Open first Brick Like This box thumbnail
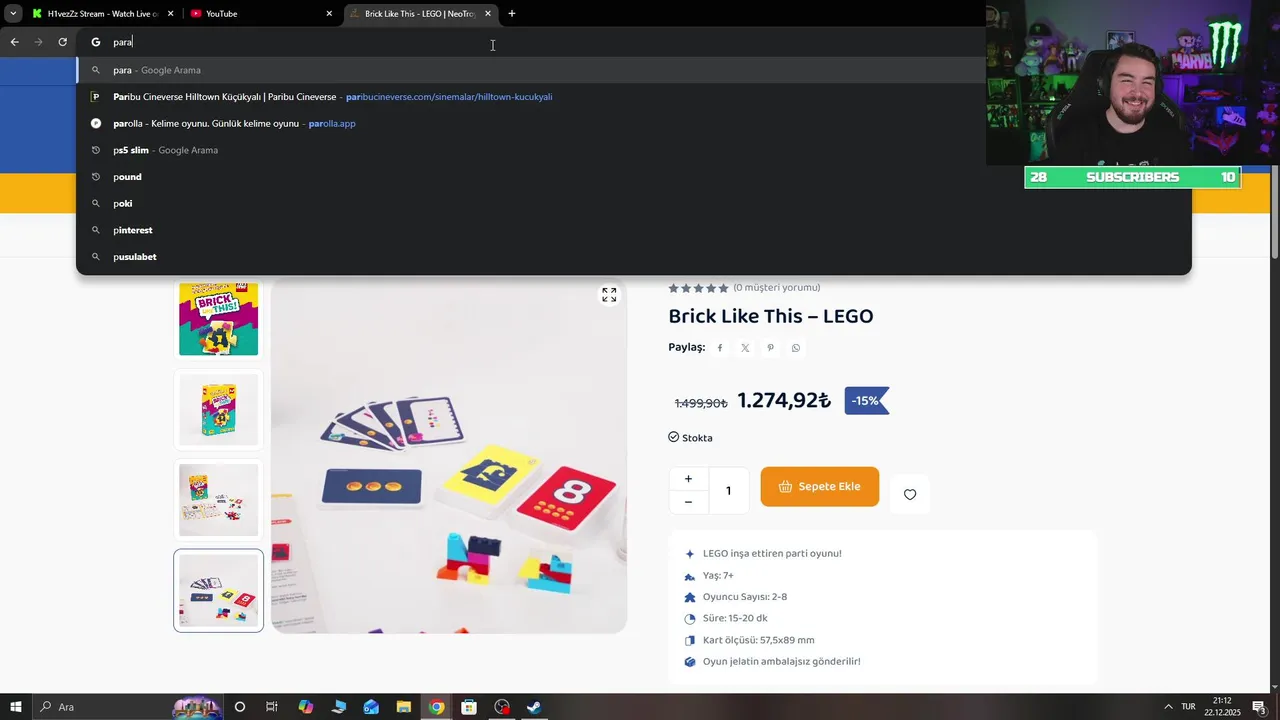This screenshot has height=720, width=1280. (x=219, y=318)
